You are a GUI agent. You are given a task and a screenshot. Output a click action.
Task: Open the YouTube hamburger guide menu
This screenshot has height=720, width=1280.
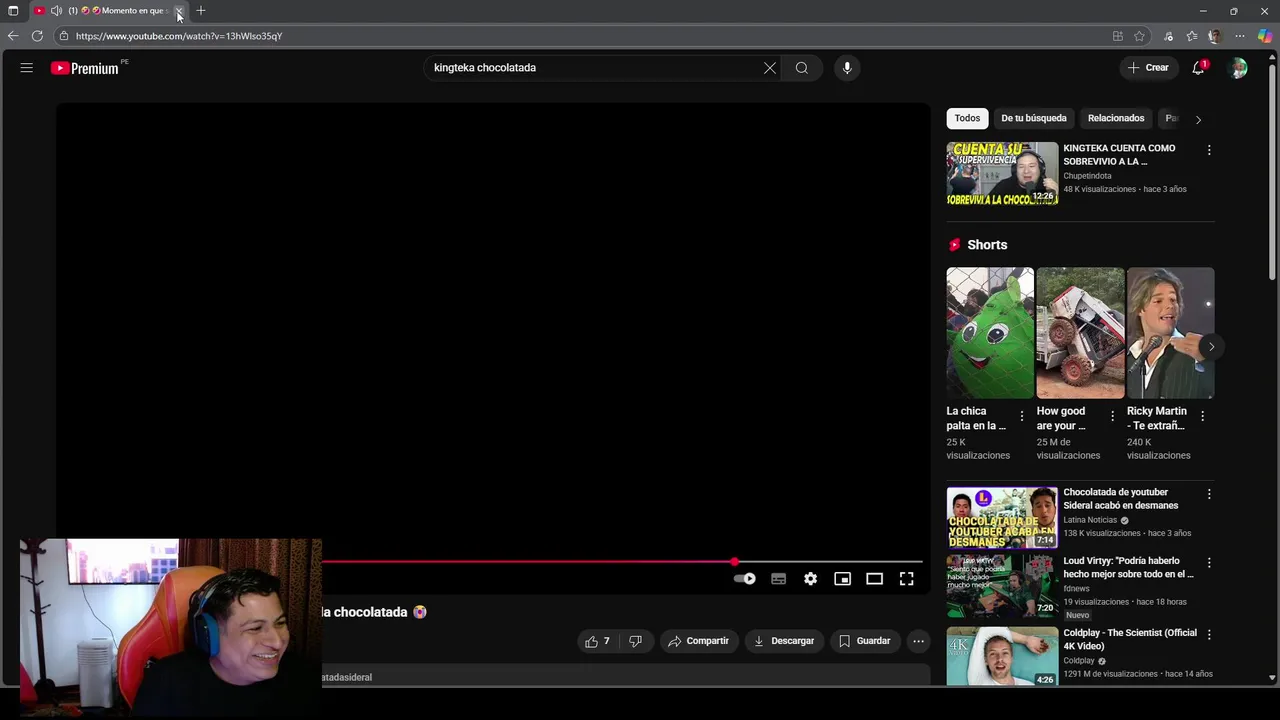pos(27,68)
